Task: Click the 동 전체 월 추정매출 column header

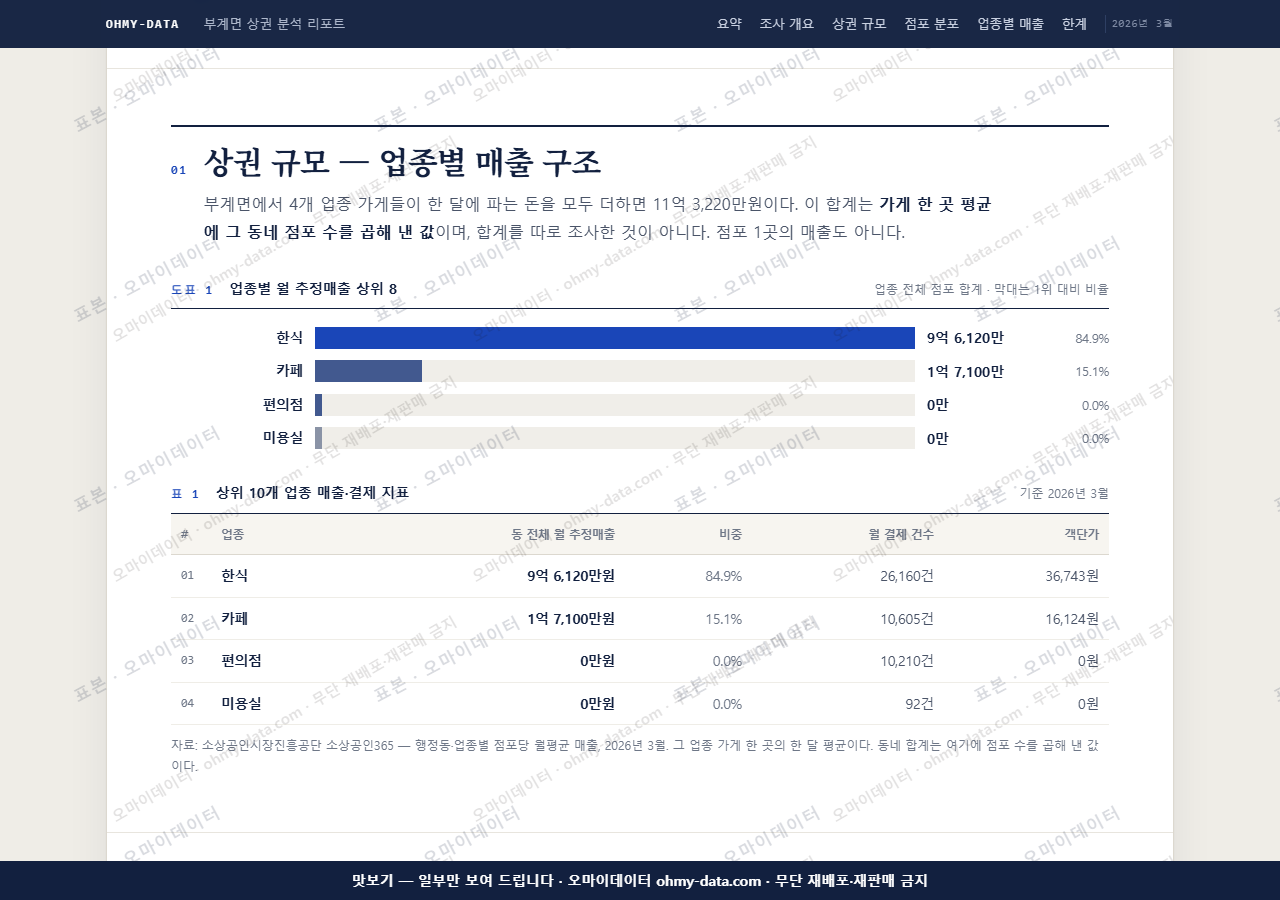Action: coord(563,534)
